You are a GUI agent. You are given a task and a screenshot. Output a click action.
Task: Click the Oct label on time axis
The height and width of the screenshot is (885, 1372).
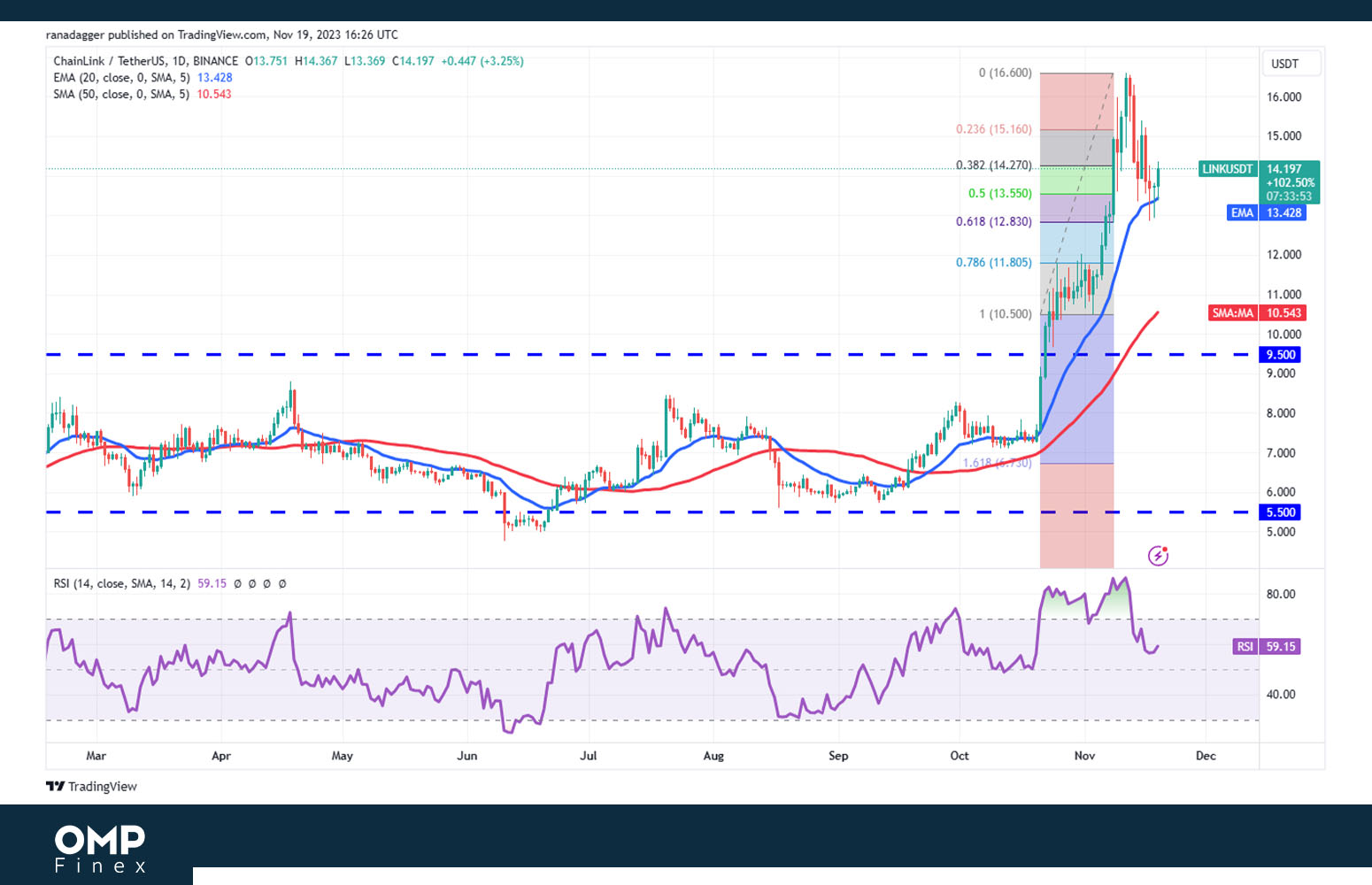click(x=960, y=756)
